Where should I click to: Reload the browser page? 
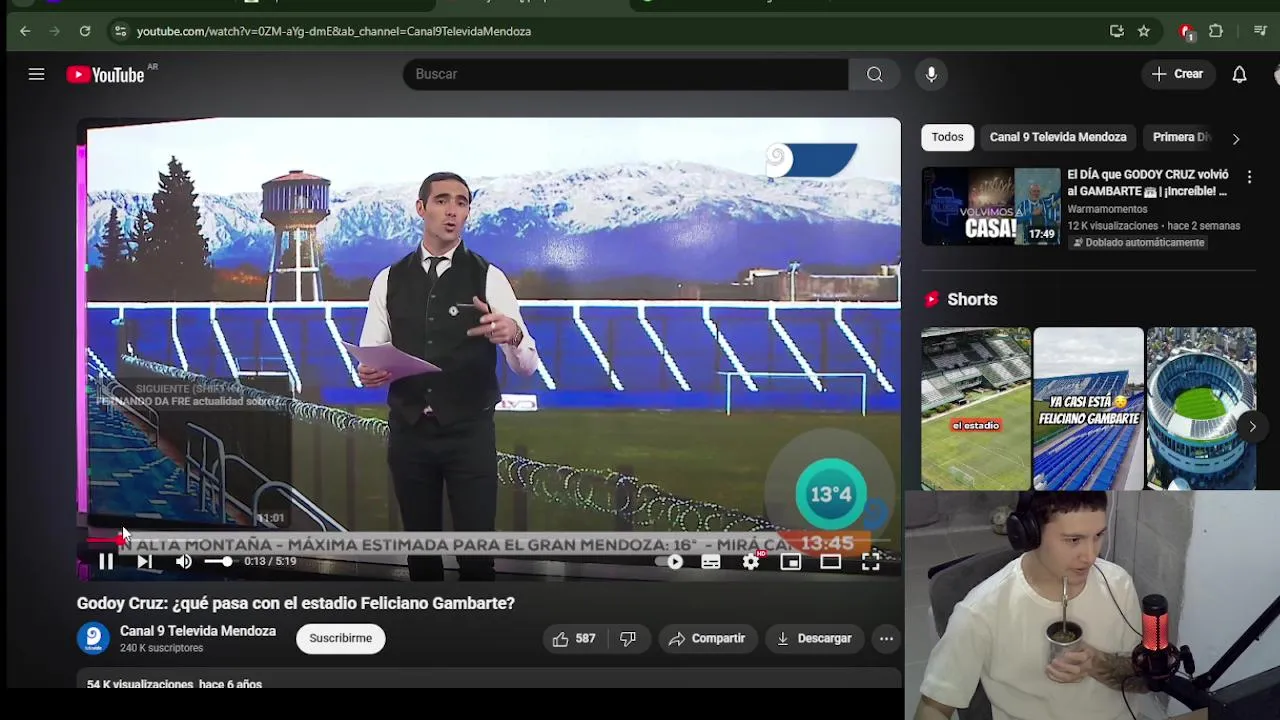[85, 31]
